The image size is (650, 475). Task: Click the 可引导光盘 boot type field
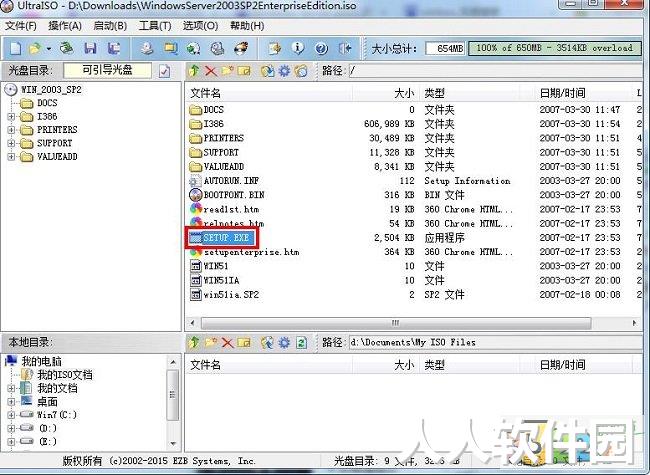[107, 70]
